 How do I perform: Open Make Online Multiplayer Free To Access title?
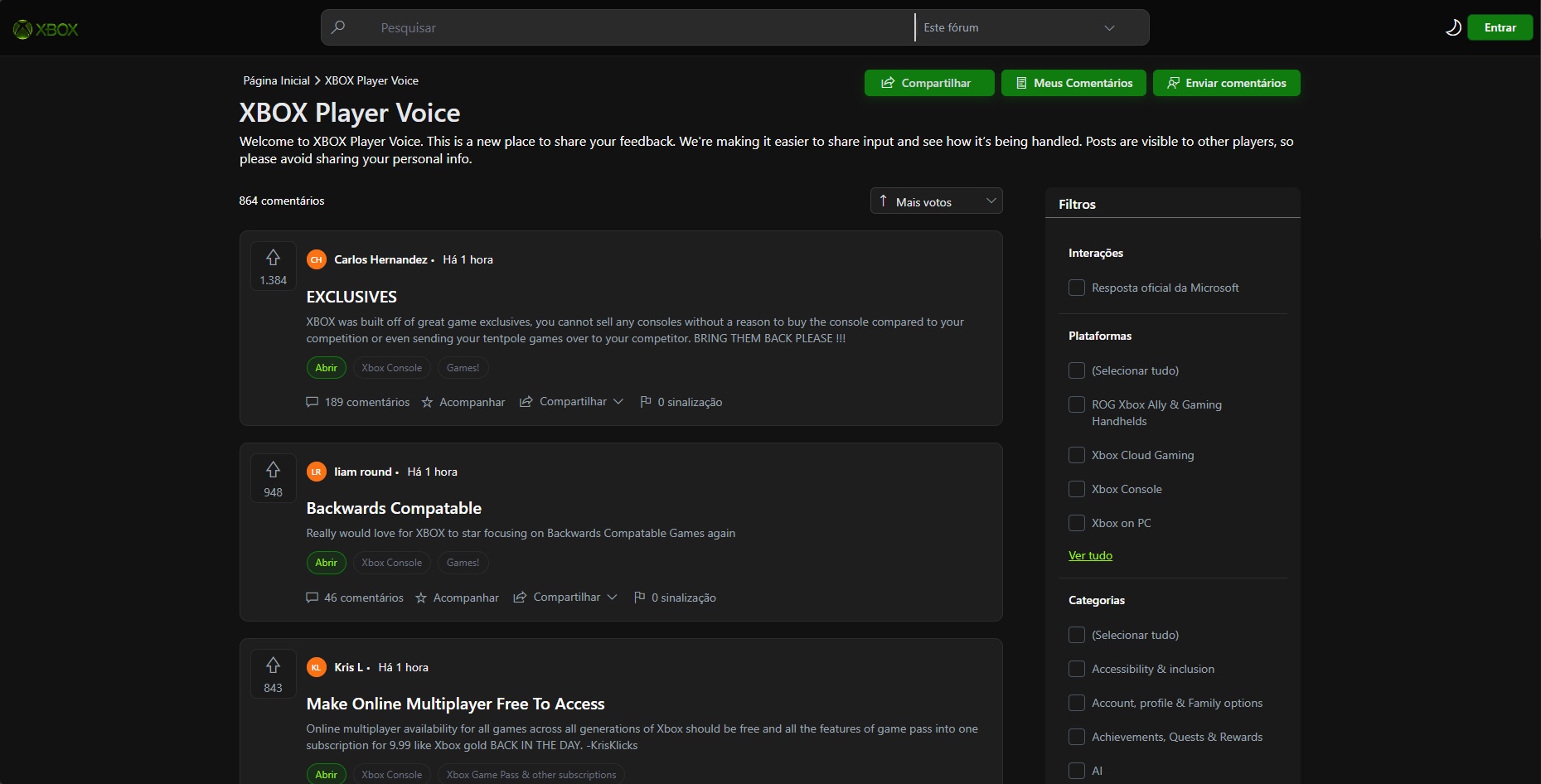[455, 704]
